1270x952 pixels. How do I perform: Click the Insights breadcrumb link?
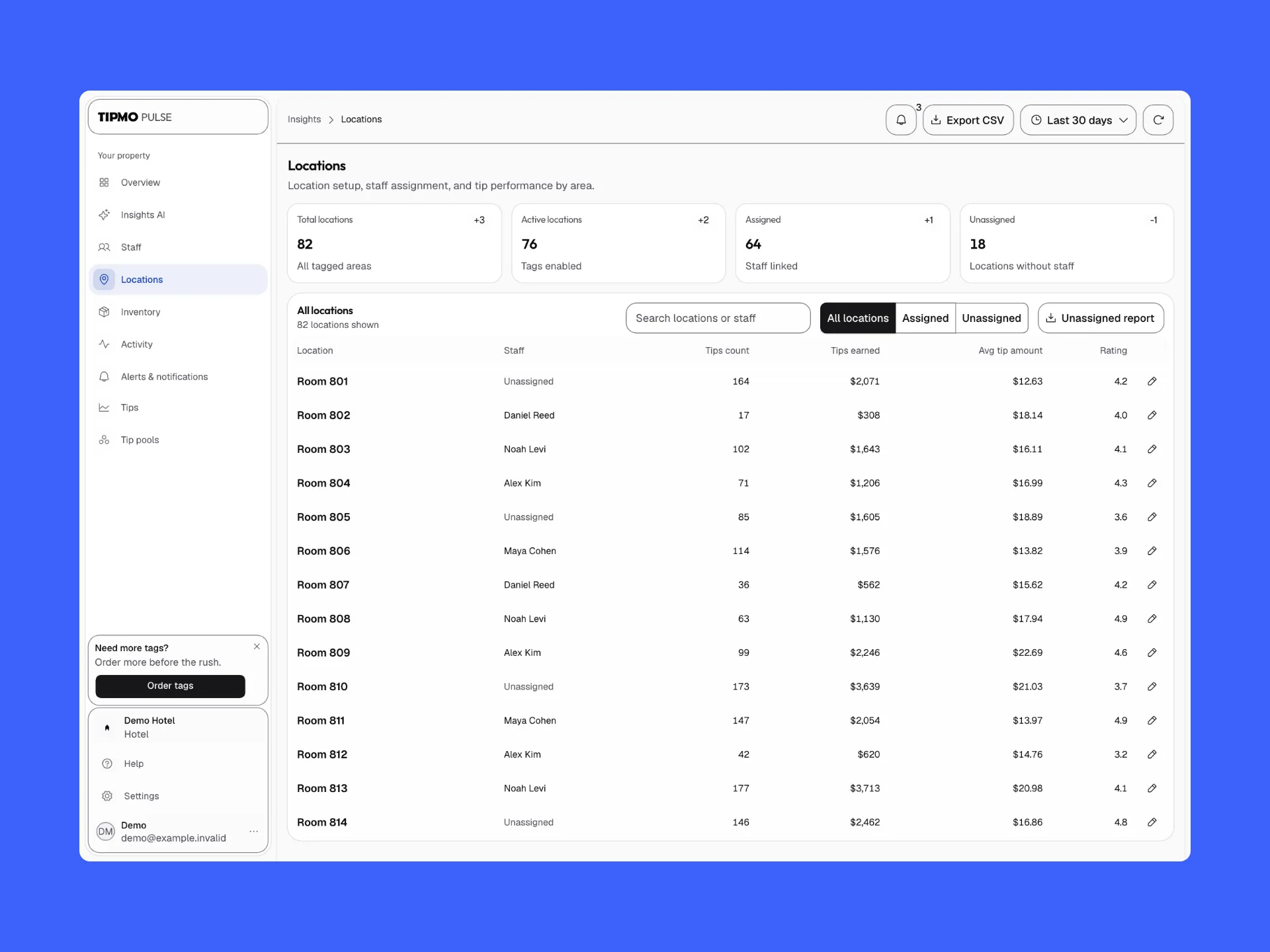point(304,120)
